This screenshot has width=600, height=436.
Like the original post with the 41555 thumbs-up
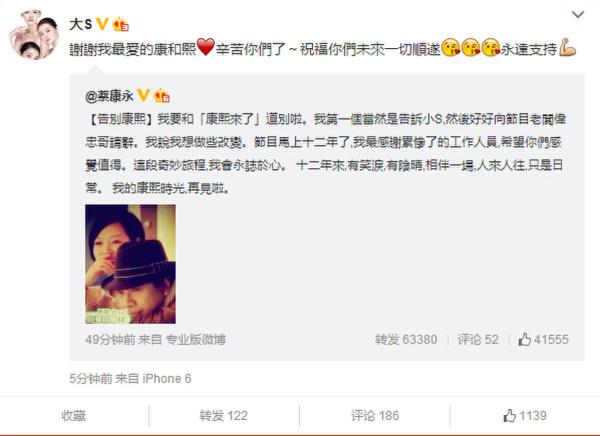coord(543,340)
